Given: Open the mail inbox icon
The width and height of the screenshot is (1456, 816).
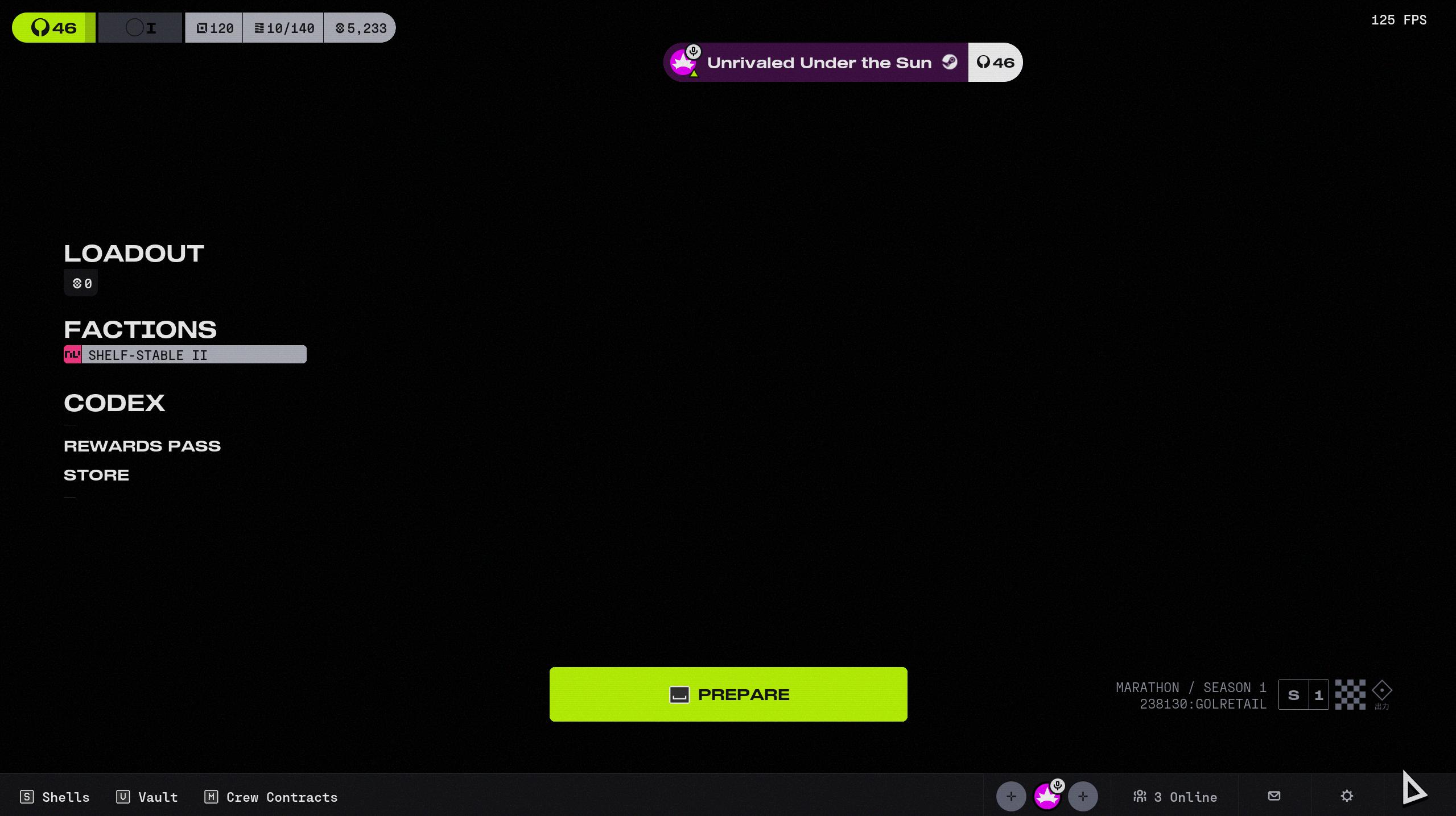Looking at the screenshot, I should [x=1274, y=796].
